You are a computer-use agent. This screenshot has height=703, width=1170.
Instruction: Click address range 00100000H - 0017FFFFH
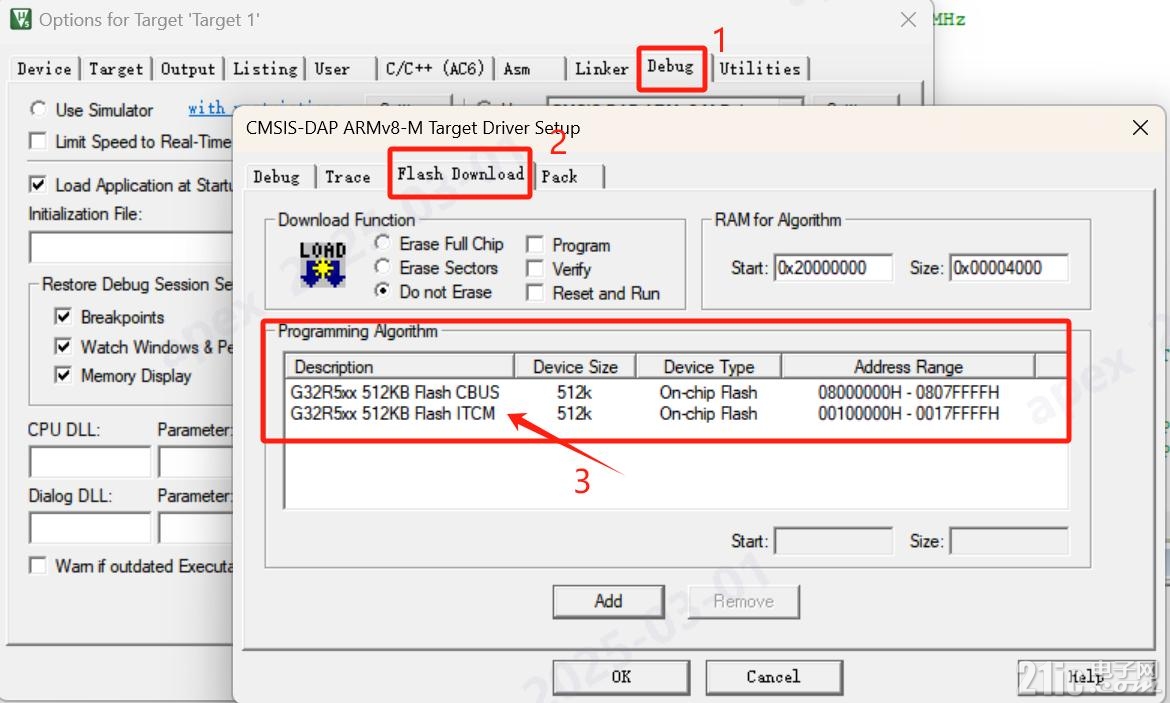tap(908, 413)
